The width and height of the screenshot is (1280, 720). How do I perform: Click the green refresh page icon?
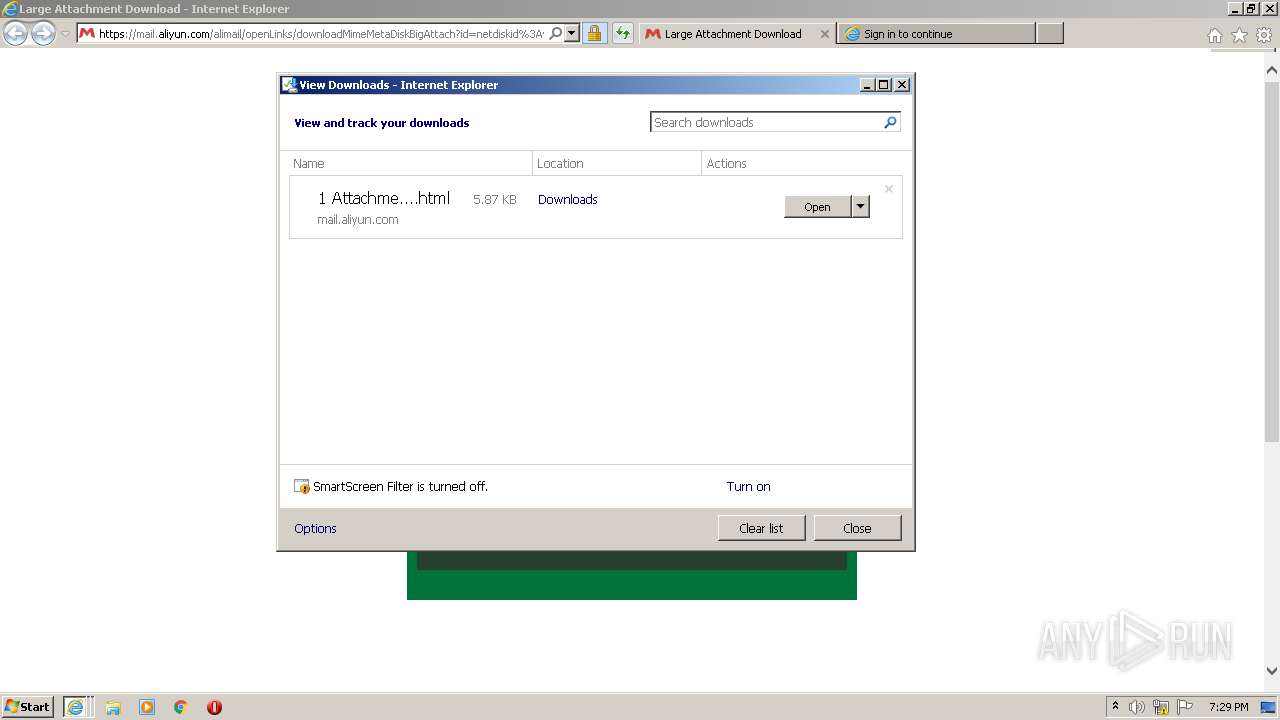623,33
